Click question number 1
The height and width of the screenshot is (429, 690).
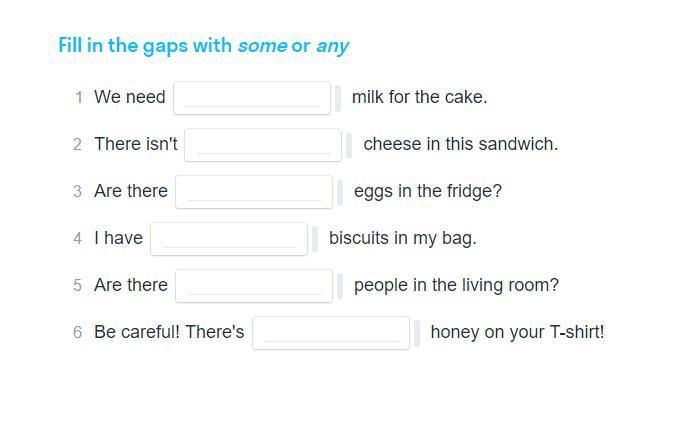coord(78,98)
